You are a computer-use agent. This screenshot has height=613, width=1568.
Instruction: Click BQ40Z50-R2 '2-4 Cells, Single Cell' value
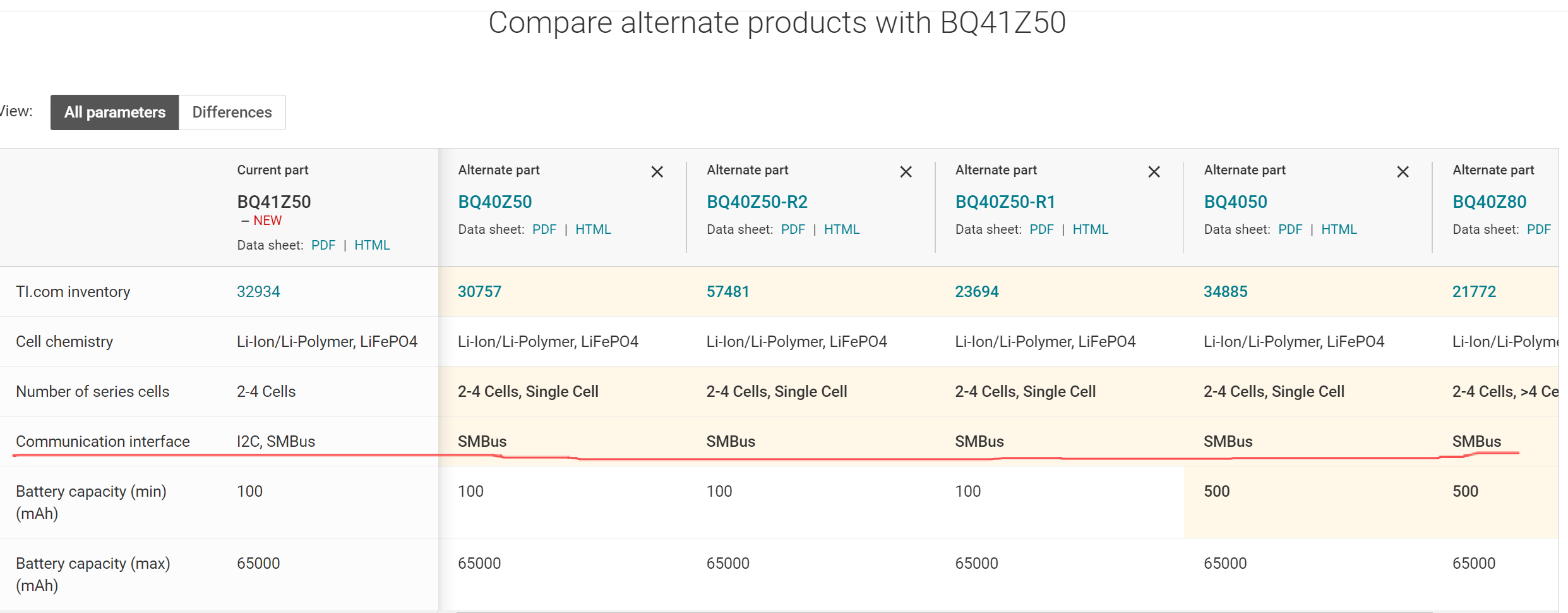pos(777,391)
